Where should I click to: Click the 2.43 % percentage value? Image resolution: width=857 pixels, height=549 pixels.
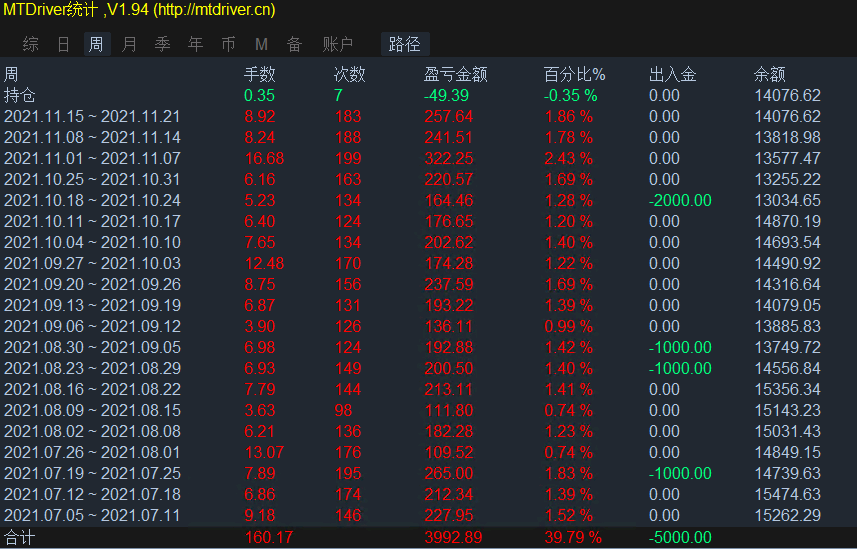pos(569,159)
